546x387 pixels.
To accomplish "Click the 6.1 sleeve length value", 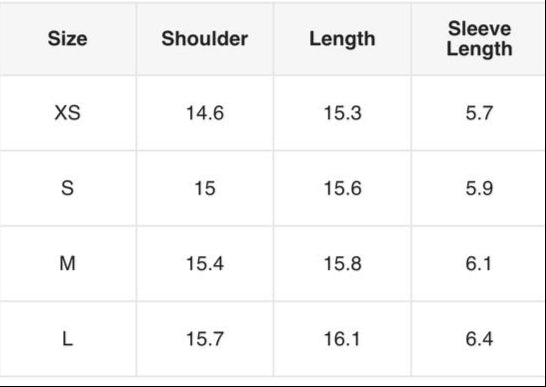I will 478,263.
